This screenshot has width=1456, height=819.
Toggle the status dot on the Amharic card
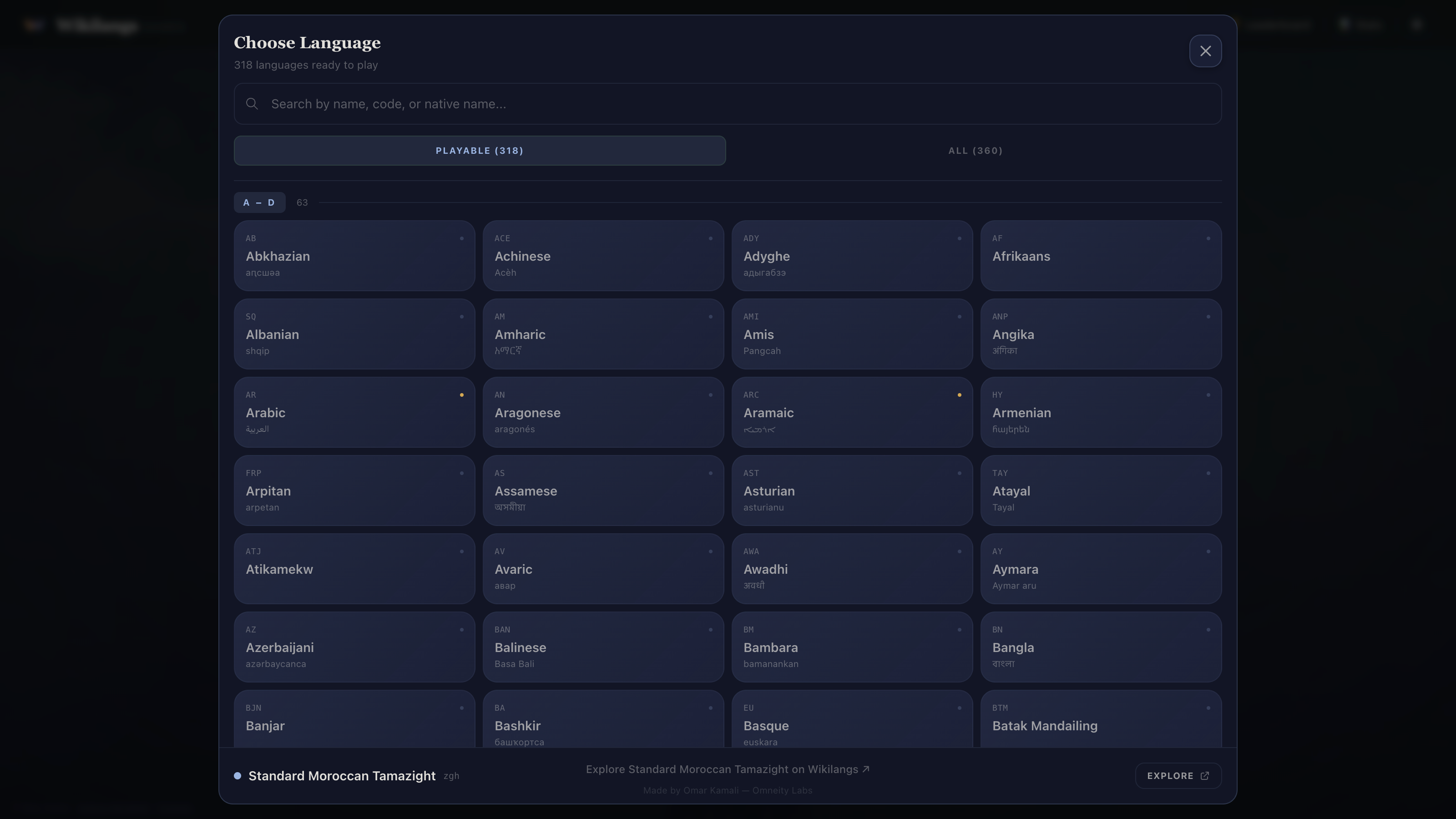pos(710,317)
